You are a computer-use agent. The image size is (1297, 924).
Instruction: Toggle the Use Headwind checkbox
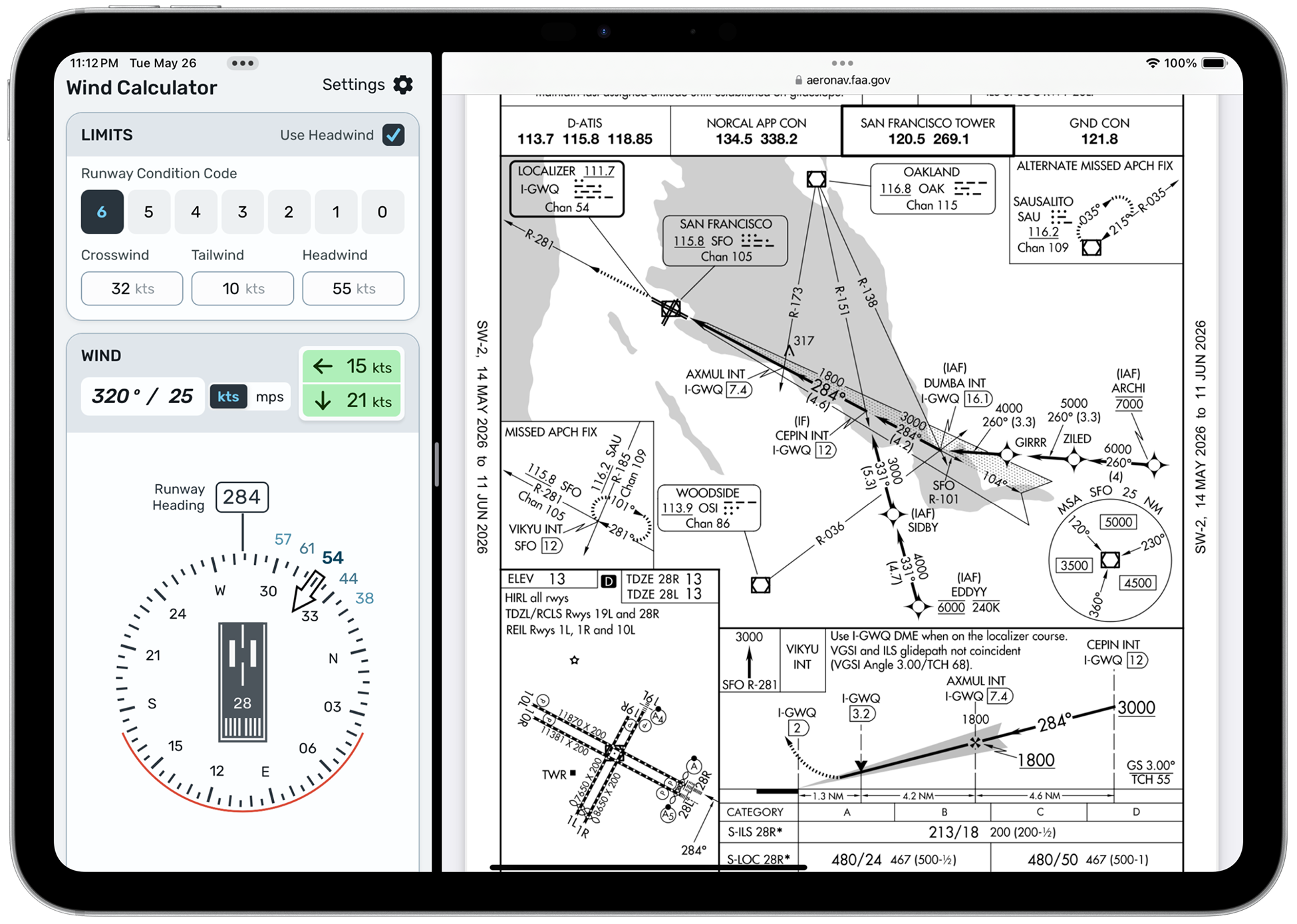coord(394,135)
